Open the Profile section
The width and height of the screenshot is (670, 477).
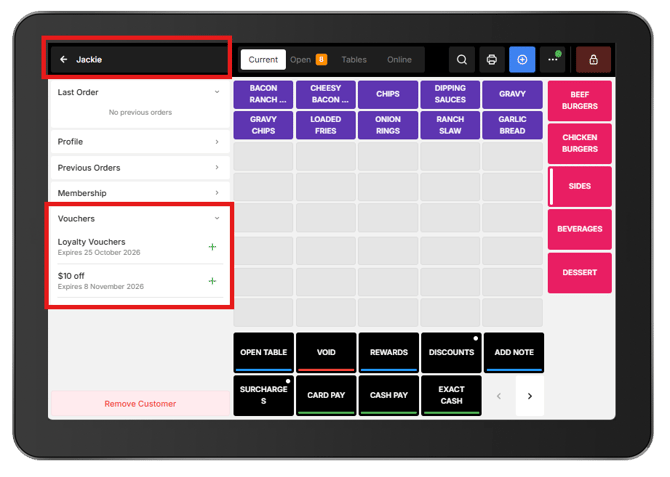[x=140, y=141]
